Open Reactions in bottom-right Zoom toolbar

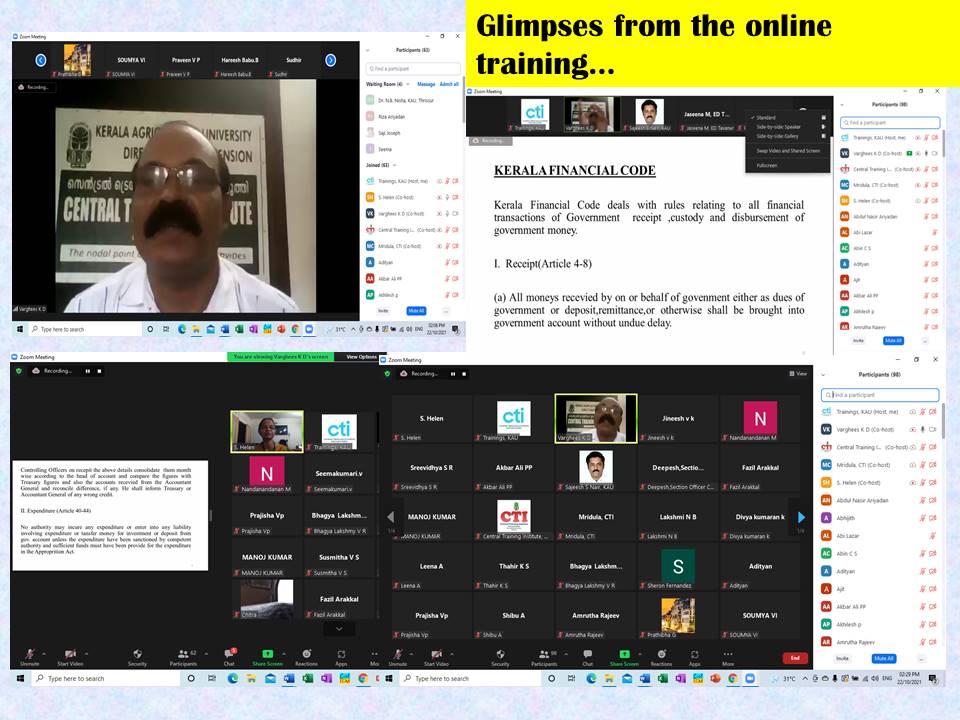pos(661,657)
